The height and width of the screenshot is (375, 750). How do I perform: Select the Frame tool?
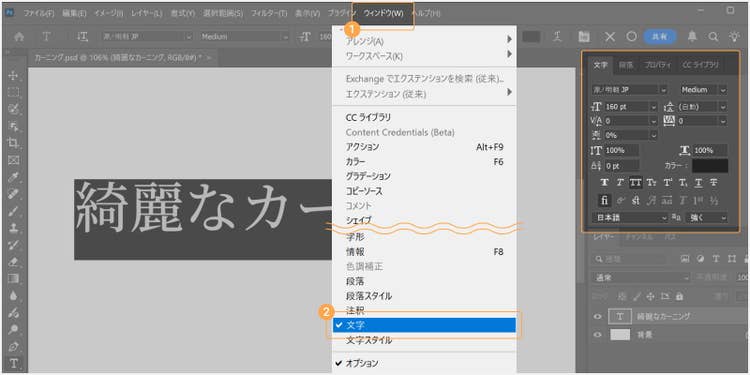[x=13, y=160]
